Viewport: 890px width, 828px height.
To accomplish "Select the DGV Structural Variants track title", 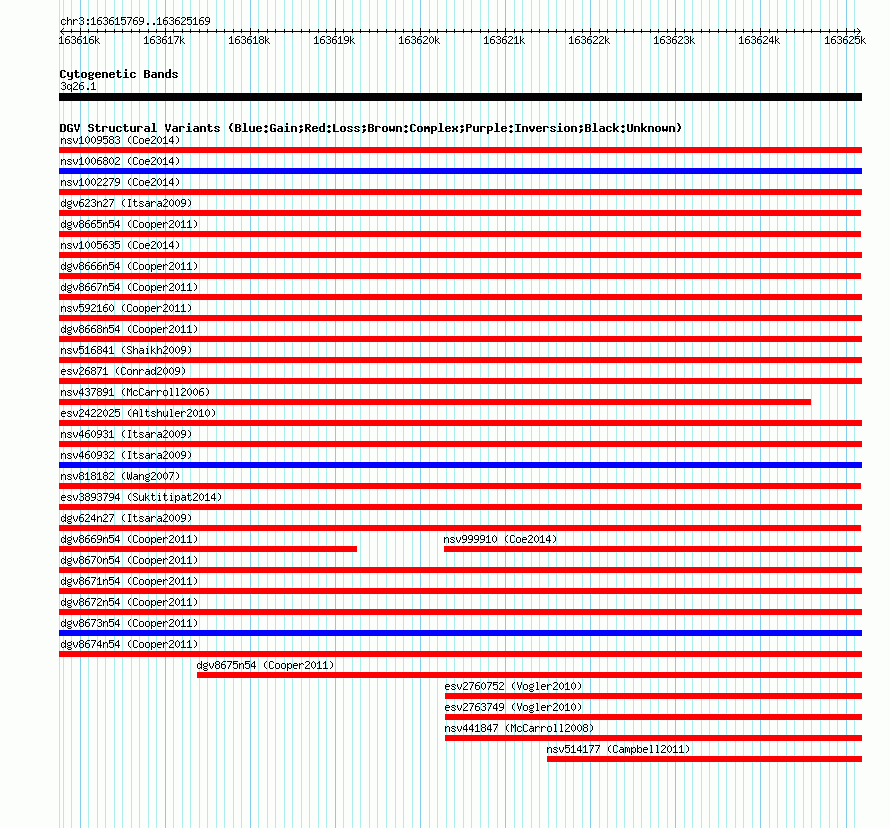I will tap(371, 128).
